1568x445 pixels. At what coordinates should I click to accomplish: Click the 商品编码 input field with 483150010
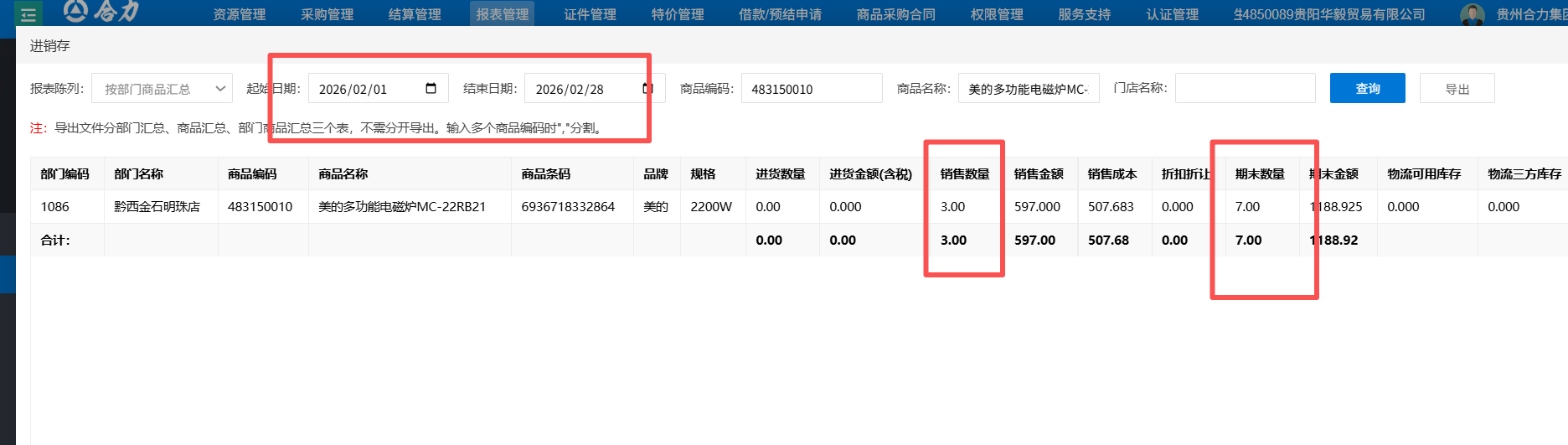tap(811, 89)
